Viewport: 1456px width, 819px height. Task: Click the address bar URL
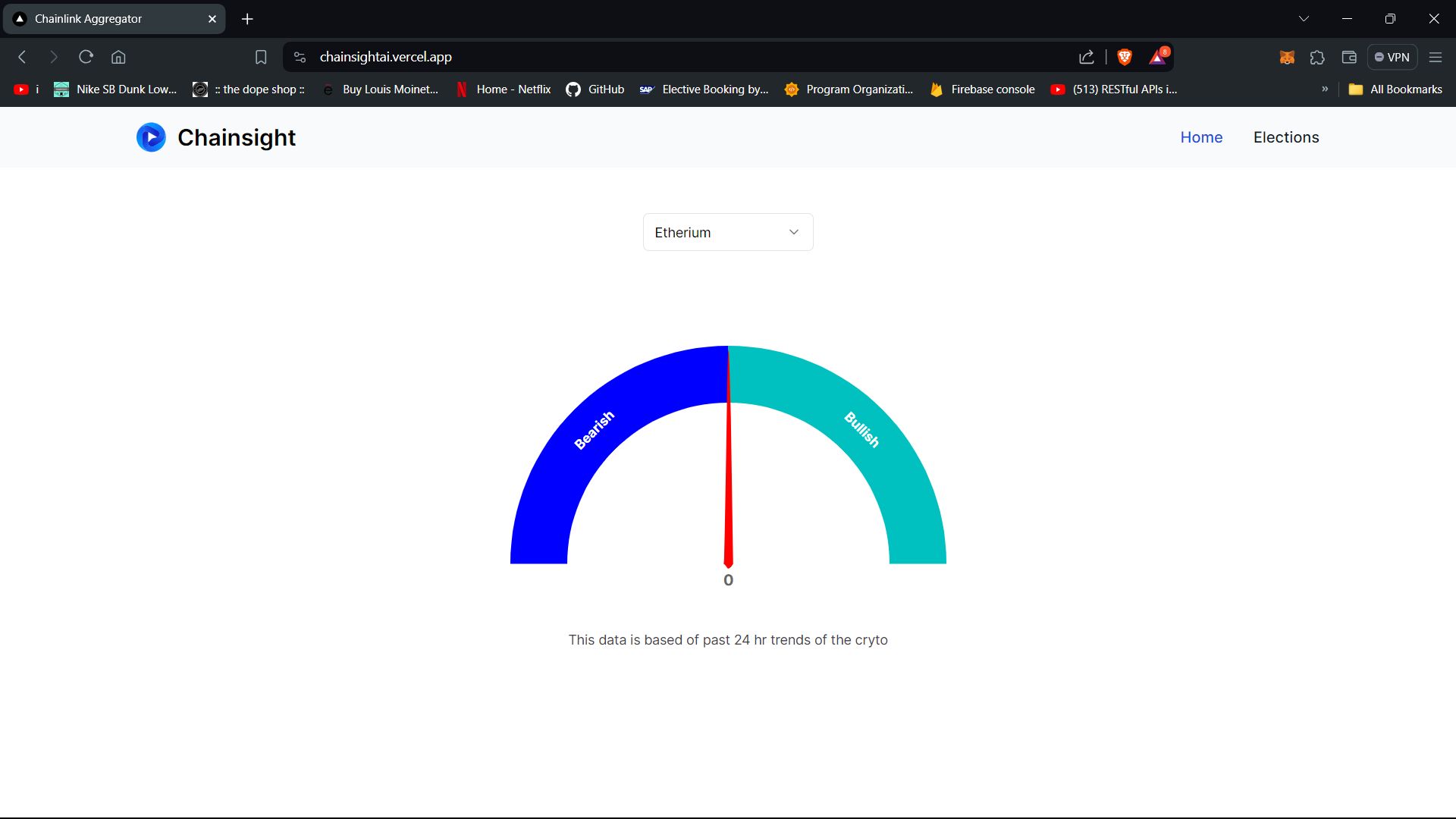click(385, 57)
